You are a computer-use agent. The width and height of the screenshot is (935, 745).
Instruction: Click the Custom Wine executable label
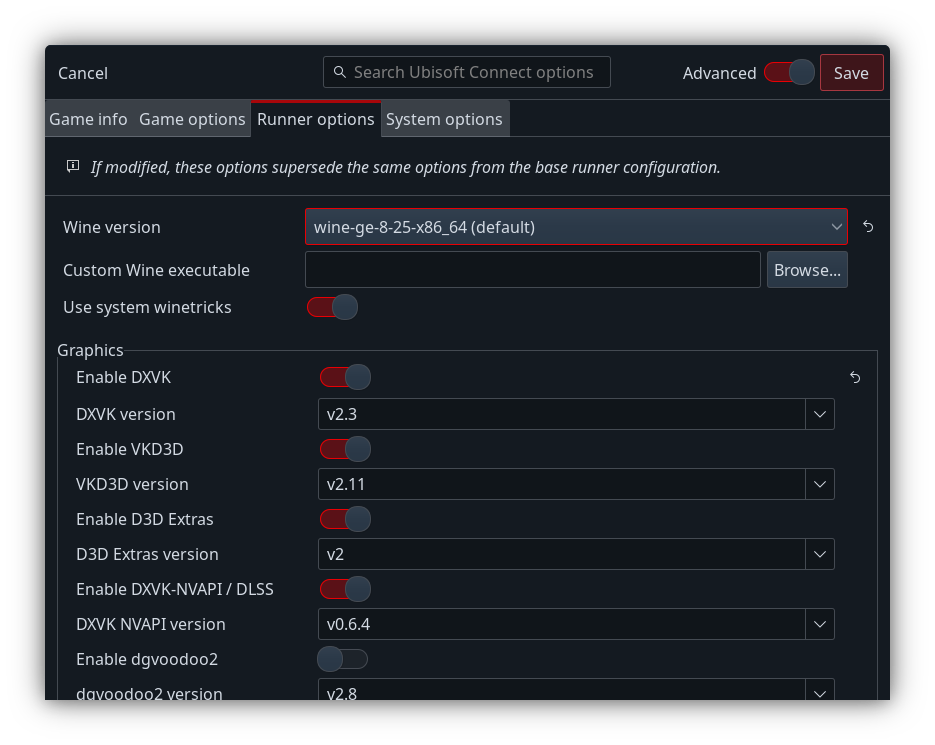[x=156, y=270]
